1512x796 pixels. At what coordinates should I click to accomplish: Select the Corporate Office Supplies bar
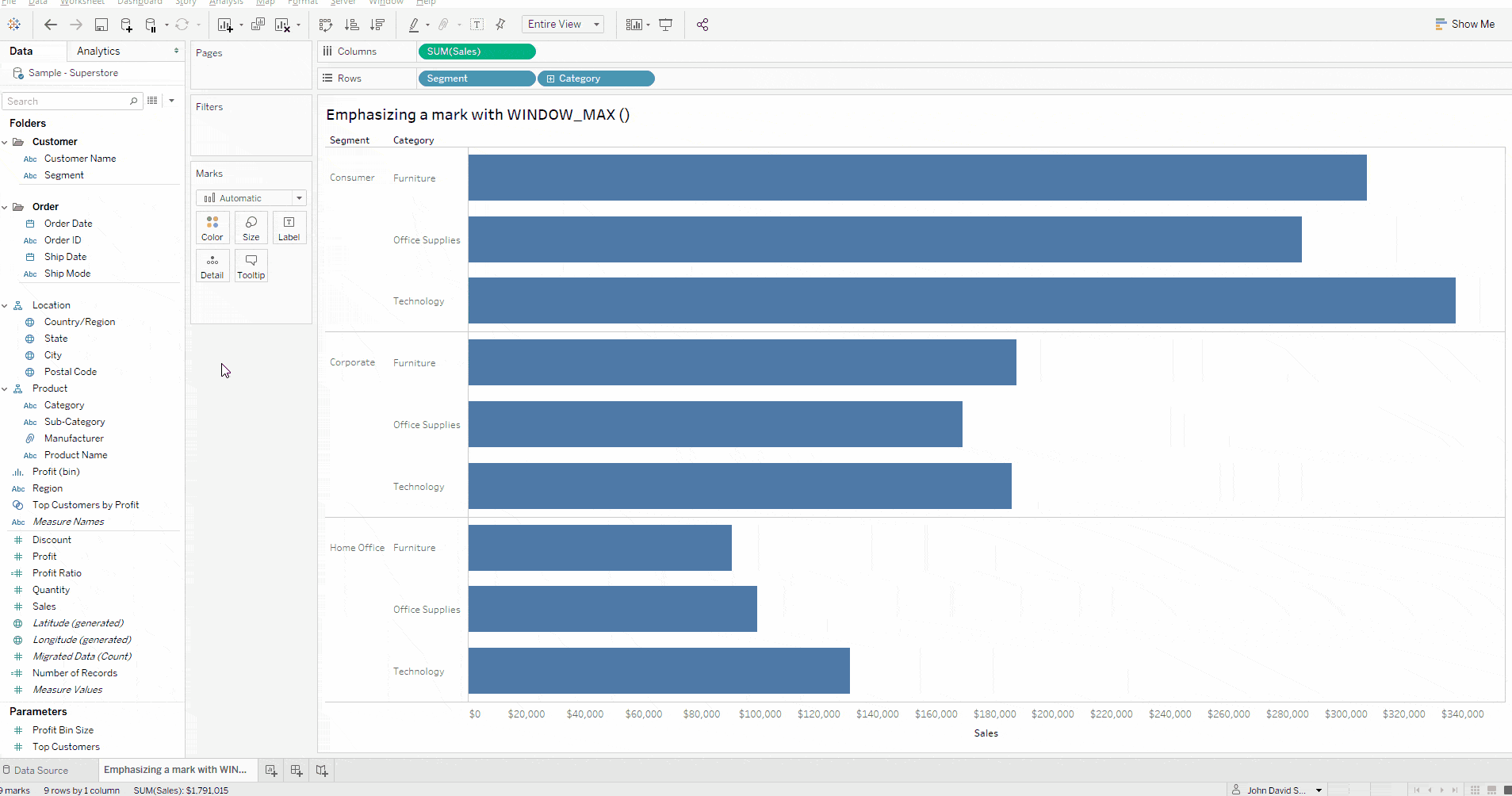click(x=715, y=424)
